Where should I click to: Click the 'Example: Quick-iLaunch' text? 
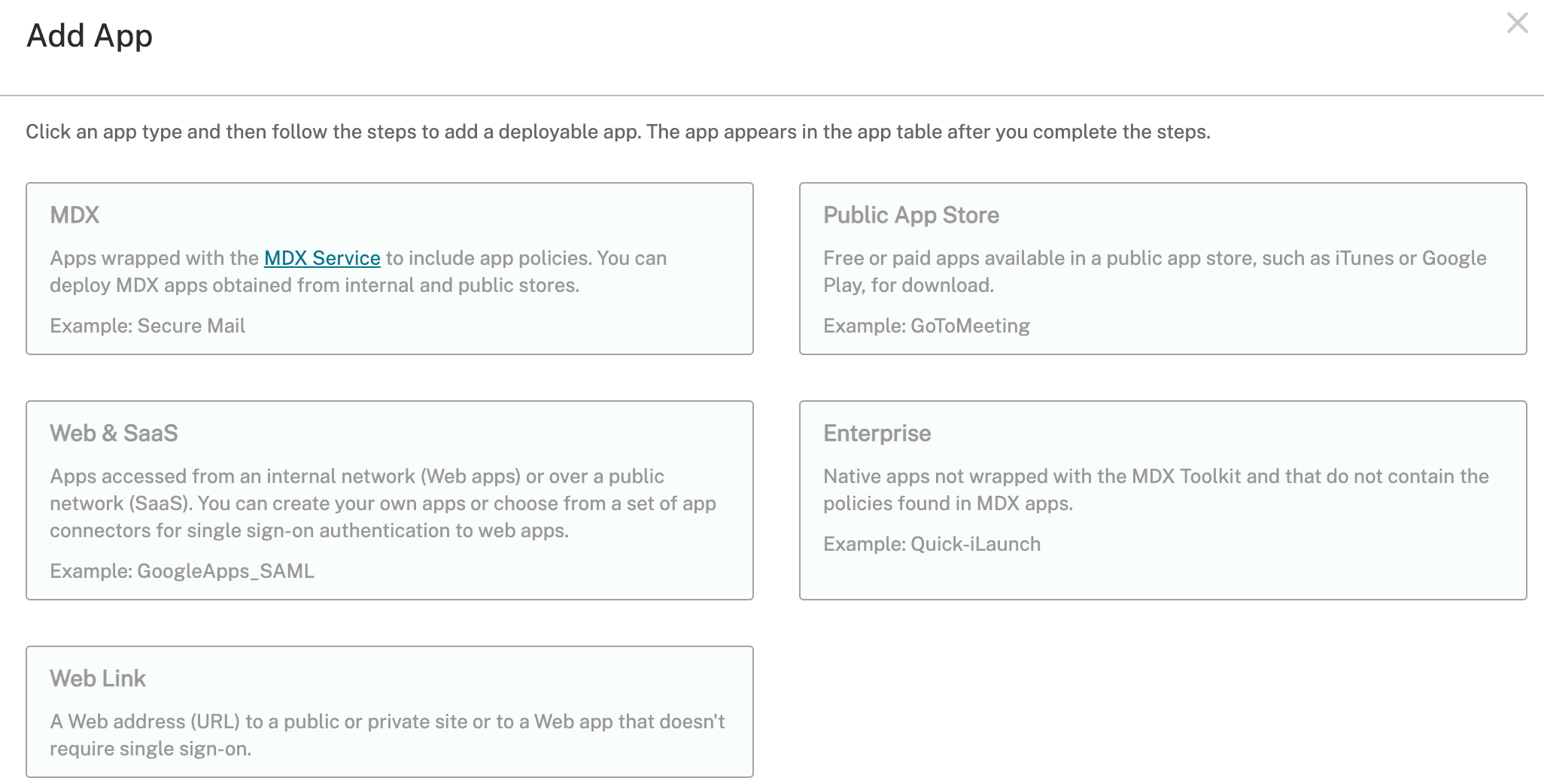[x=932, y=544]
